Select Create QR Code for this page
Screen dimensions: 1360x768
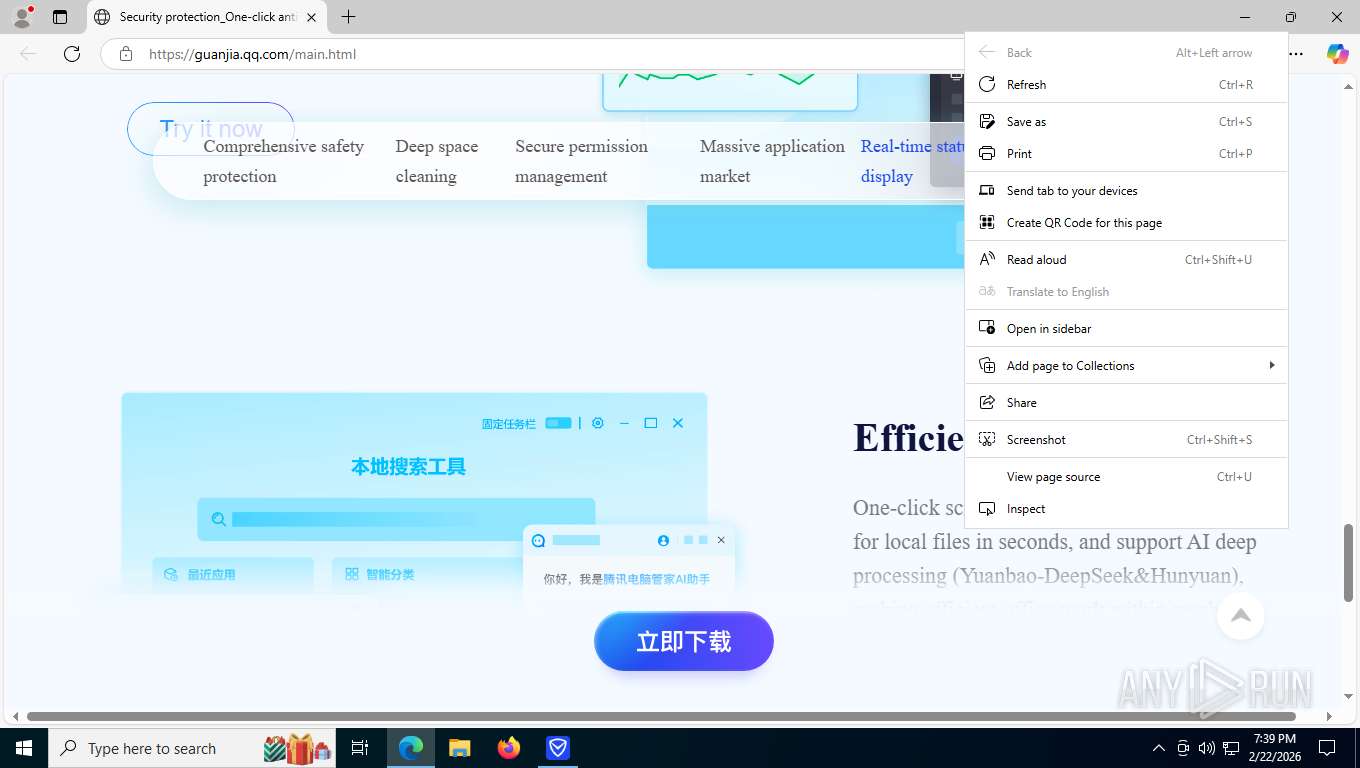[1126, 223]
